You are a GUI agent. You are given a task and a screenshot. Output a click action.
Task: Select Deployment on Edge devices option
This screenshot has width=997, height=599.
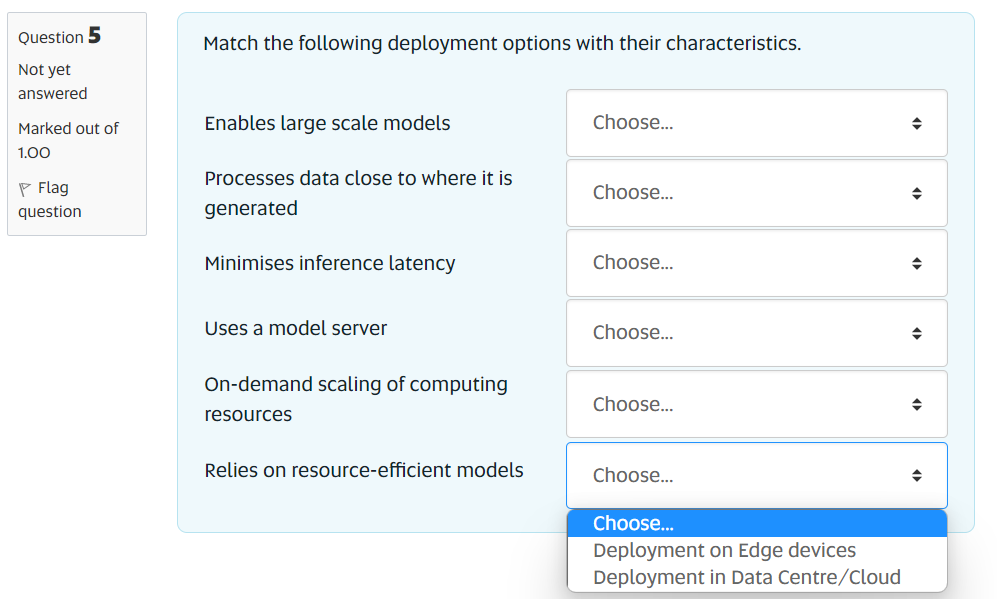point(724,551)
